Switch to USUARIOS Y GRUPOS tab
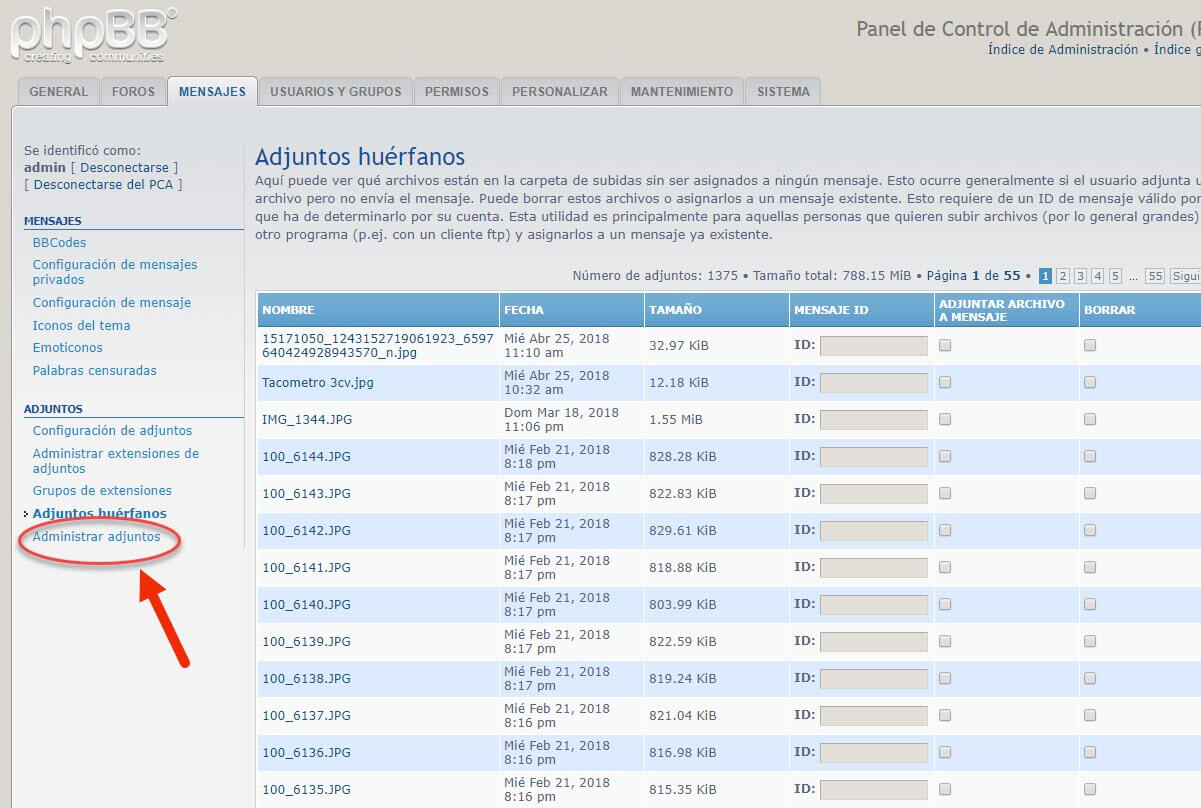This screenshot has width=1201, height=808. (x=335, y=91)
